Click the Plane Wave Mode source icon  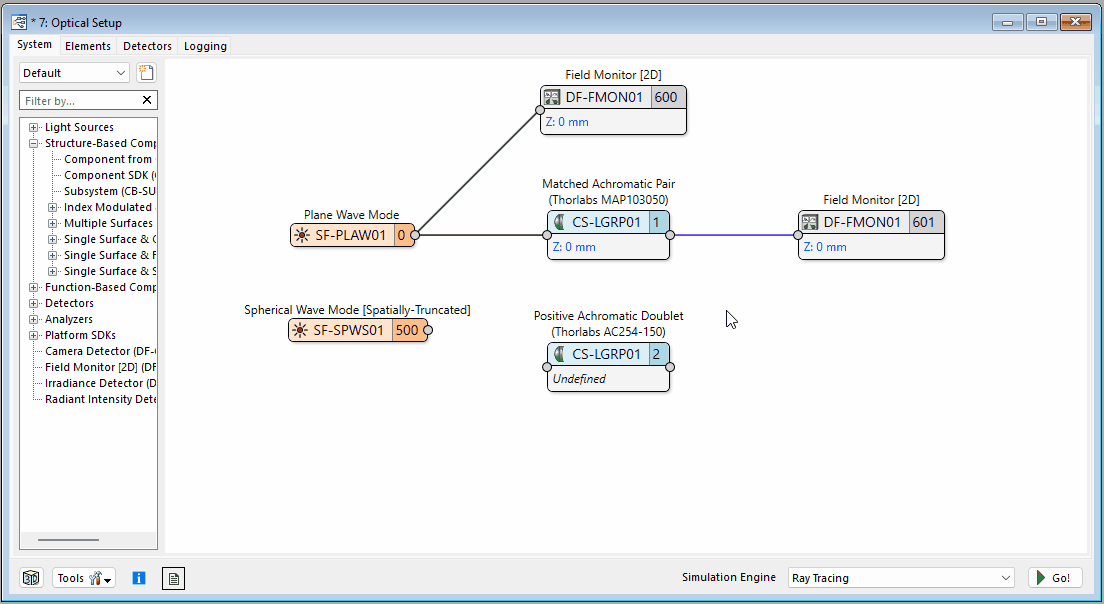301,236
